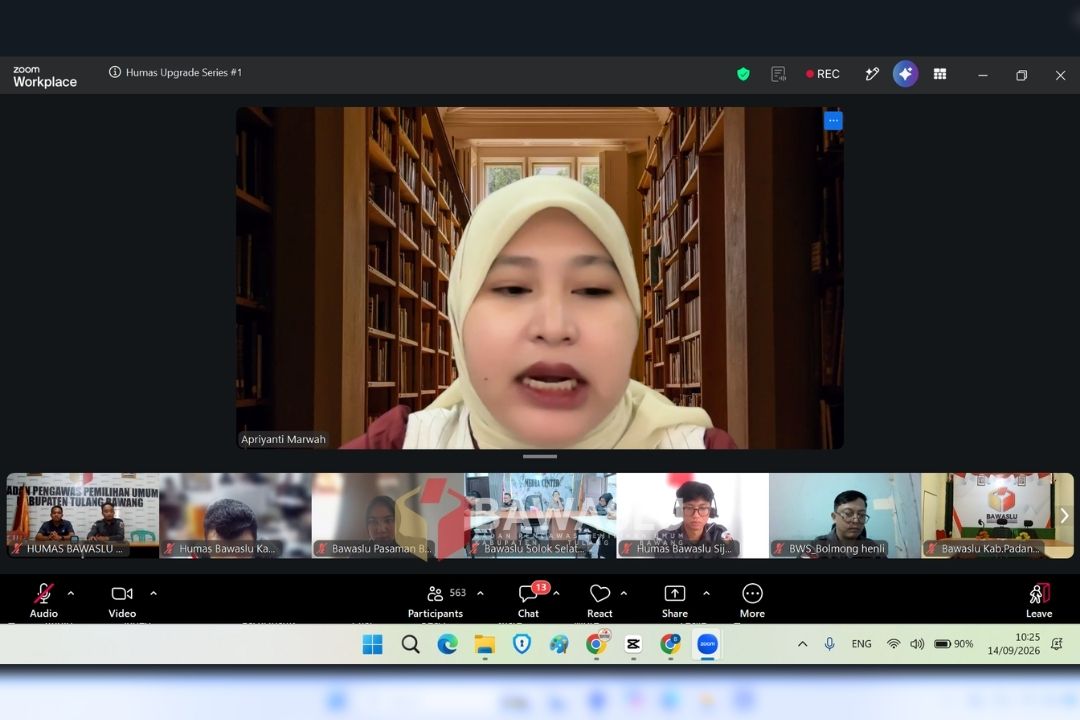Select the Humas Bawaslu Ka... participant thumbnail

tap(236, 515)
